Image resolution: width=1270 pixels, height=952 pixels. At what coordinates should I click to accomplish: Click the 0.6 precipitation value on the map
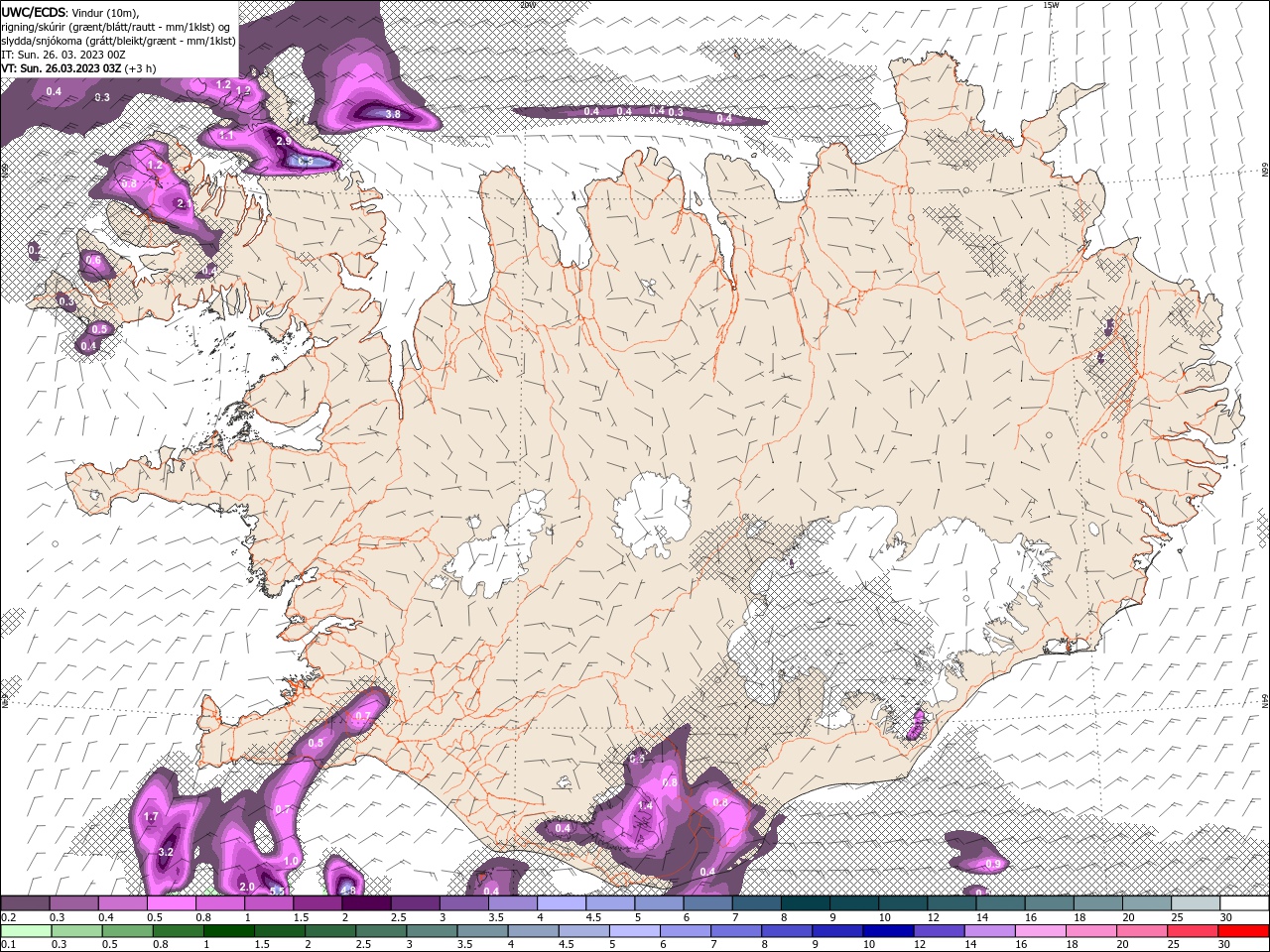(x=93, y=260)
